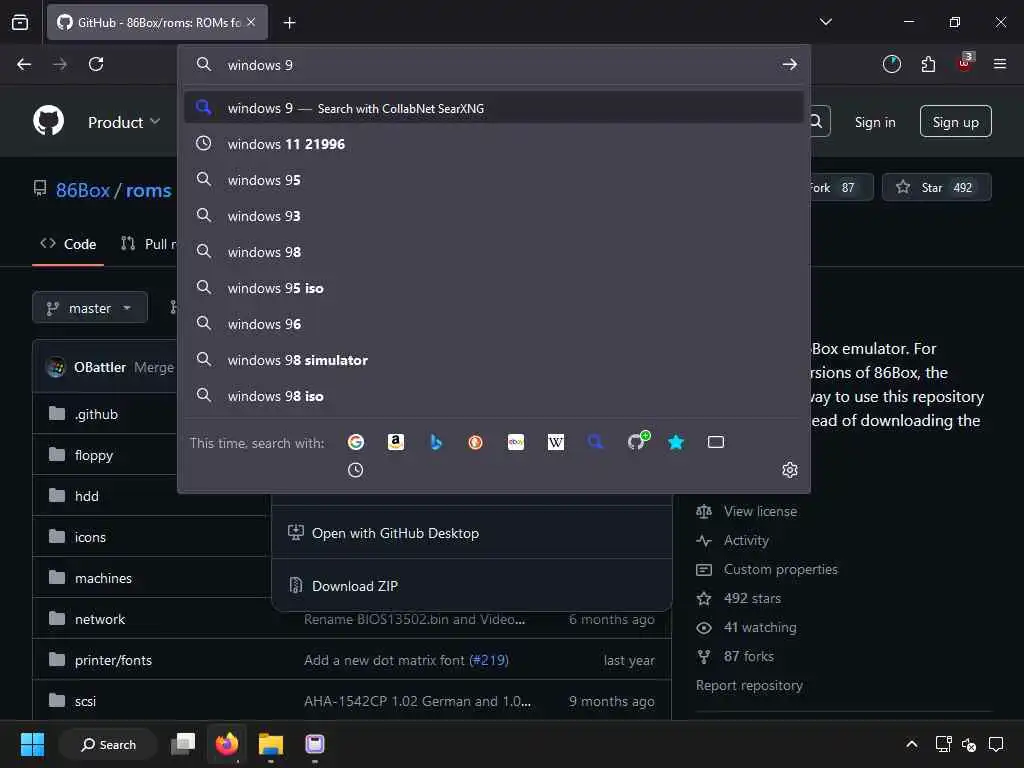Search with Google engine icon
The height and width of the screenshot is (768, 1024).
[x=356, y=442]
